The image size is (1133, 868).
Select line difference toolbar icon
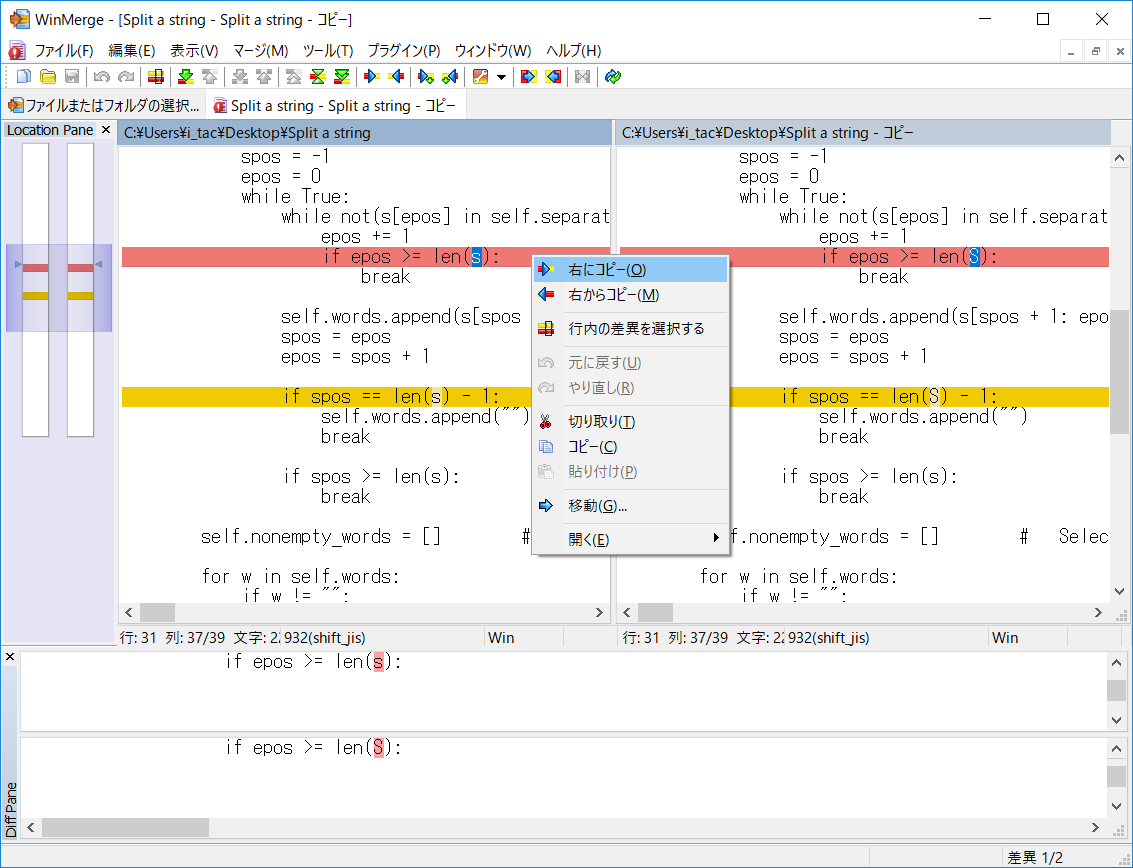pos(155,76)
